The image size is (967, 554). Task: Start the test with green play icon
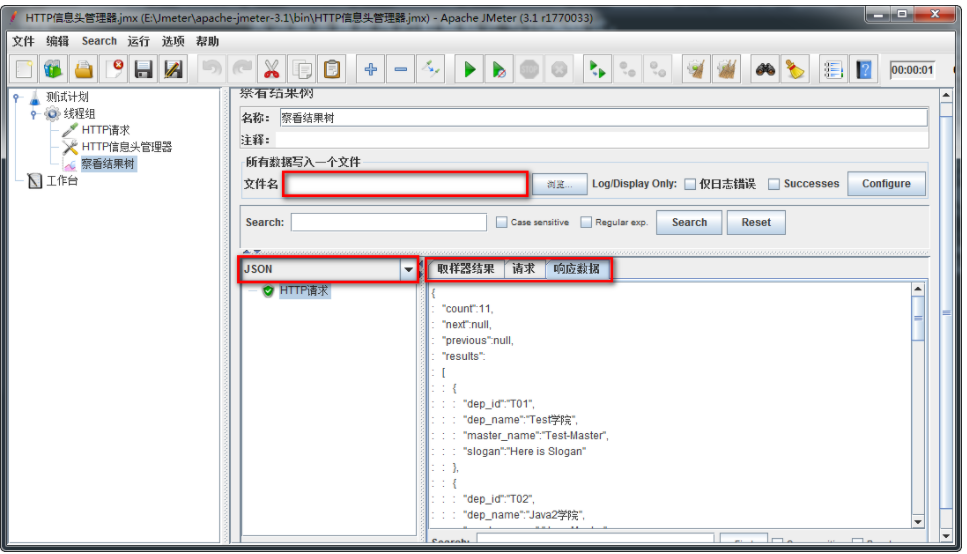pos(469,69)
